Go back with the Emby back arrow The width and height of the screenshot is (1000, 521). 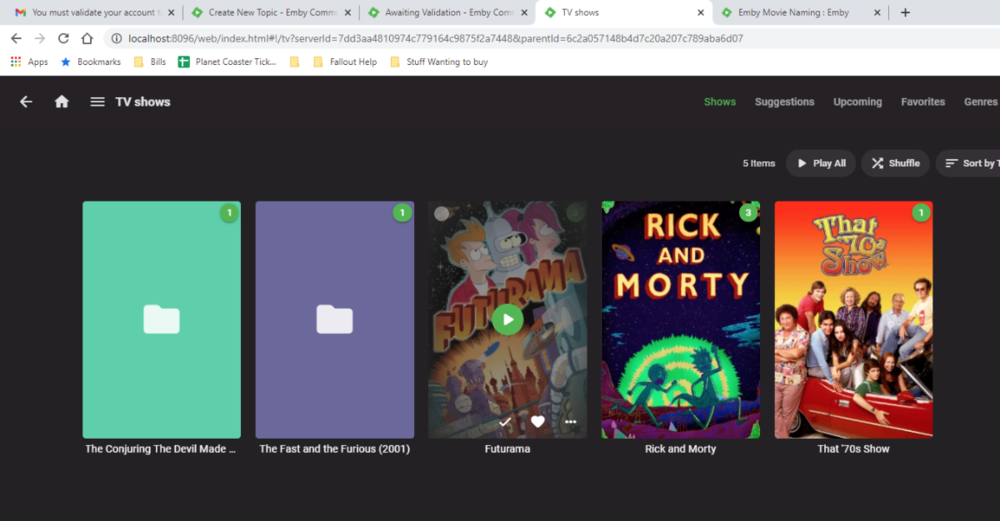[x=26, y=102]
